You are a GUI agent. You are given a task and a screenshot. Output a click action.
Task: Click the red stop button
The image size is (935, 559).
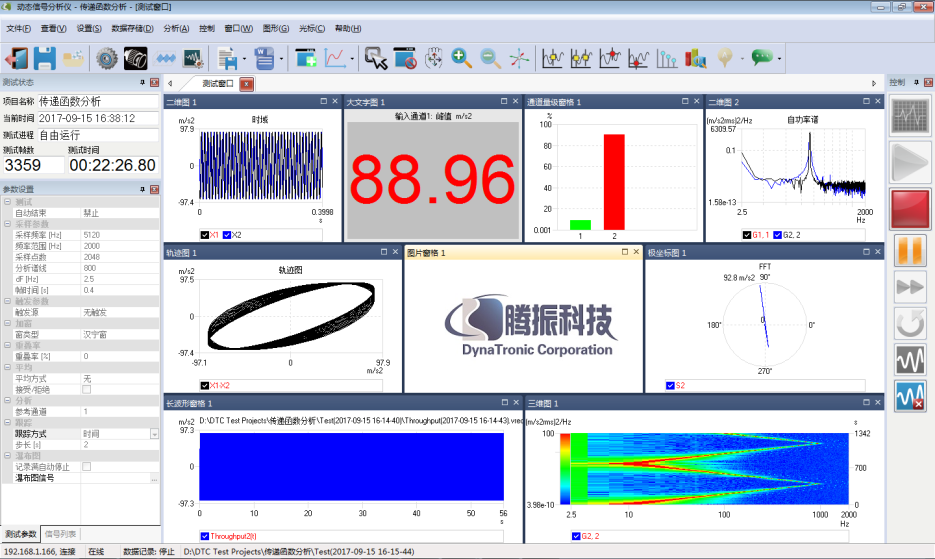[x=910, y=209]
